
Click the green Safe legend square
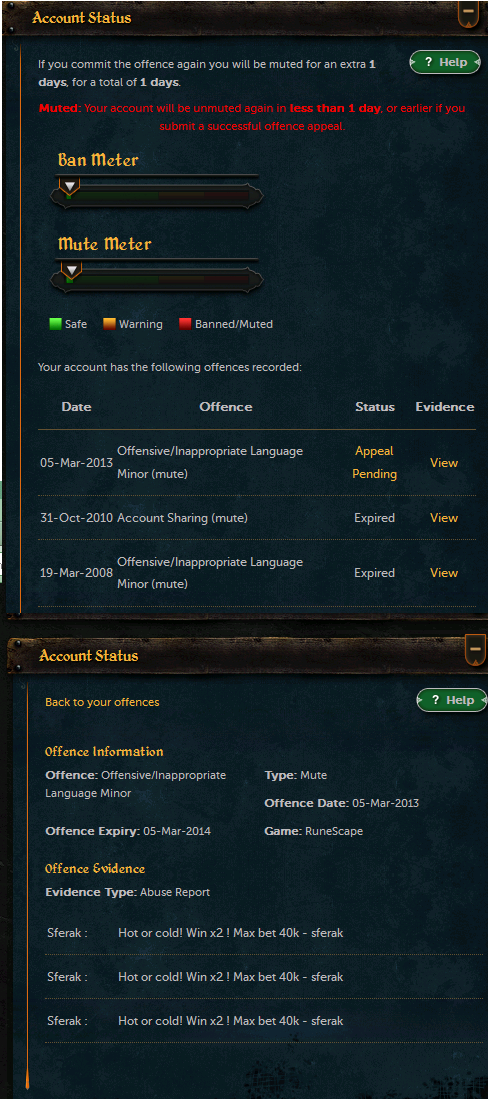[55, 325]
